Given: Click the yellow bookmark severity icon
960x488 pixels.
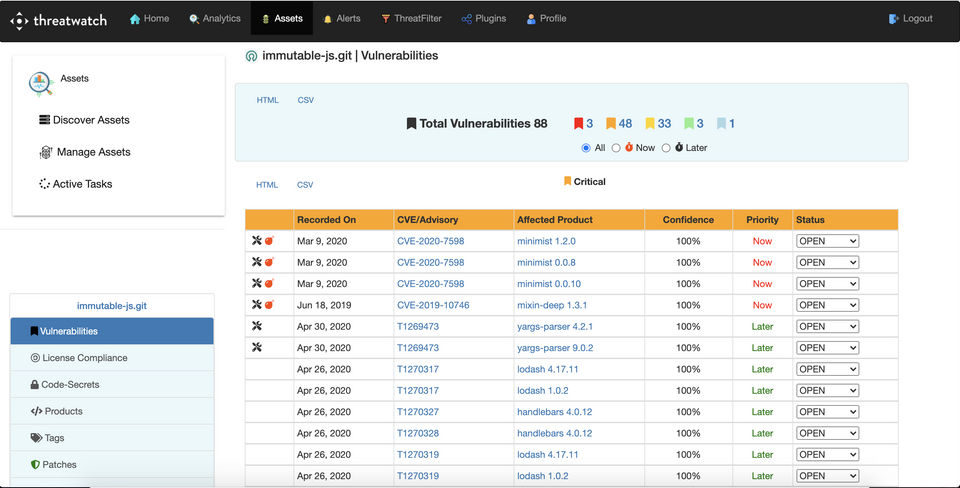Looking at the screenshot, I should (x=650, y=124).
